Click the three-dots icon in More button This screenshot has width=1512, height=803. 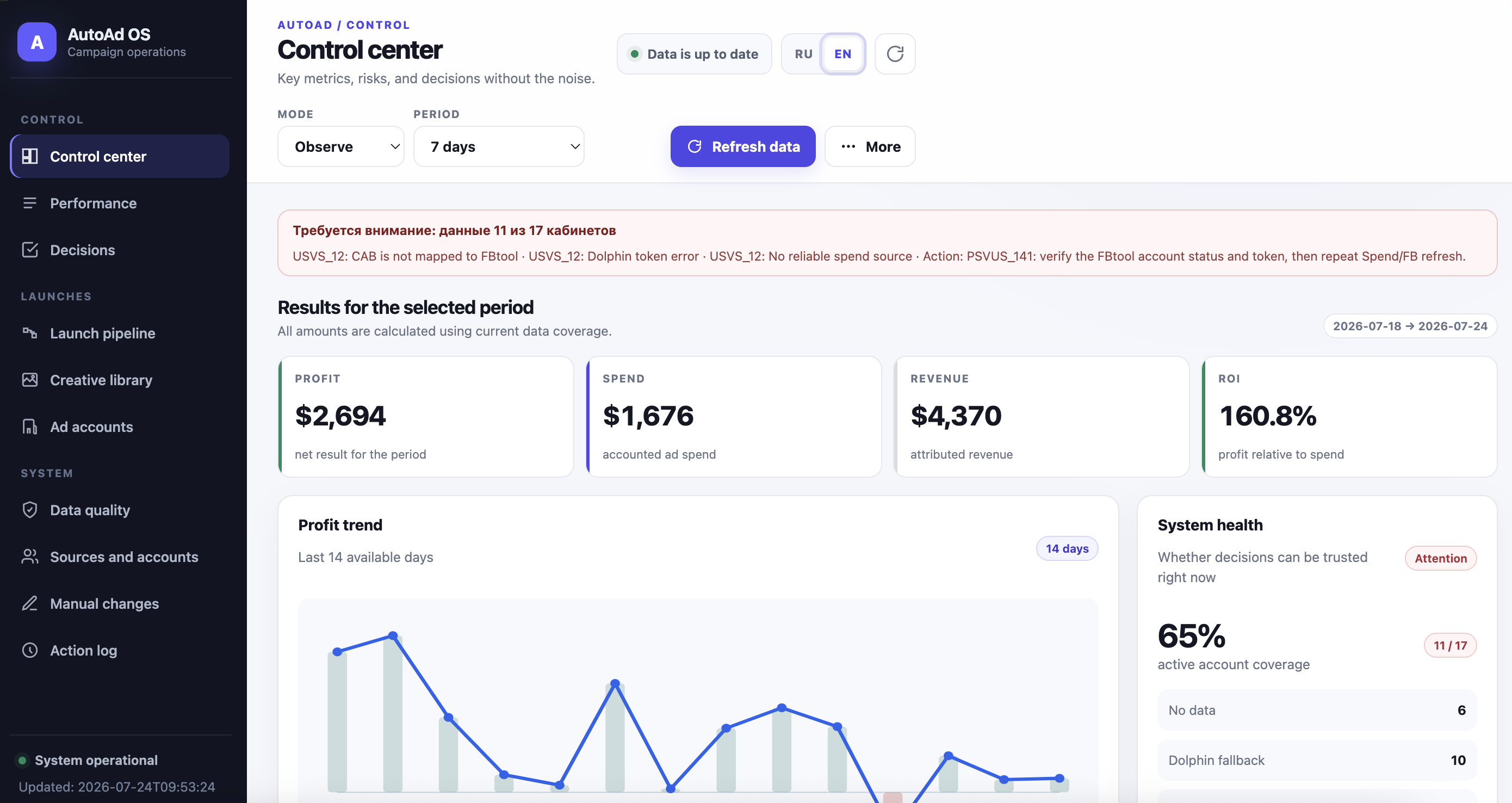848,147
